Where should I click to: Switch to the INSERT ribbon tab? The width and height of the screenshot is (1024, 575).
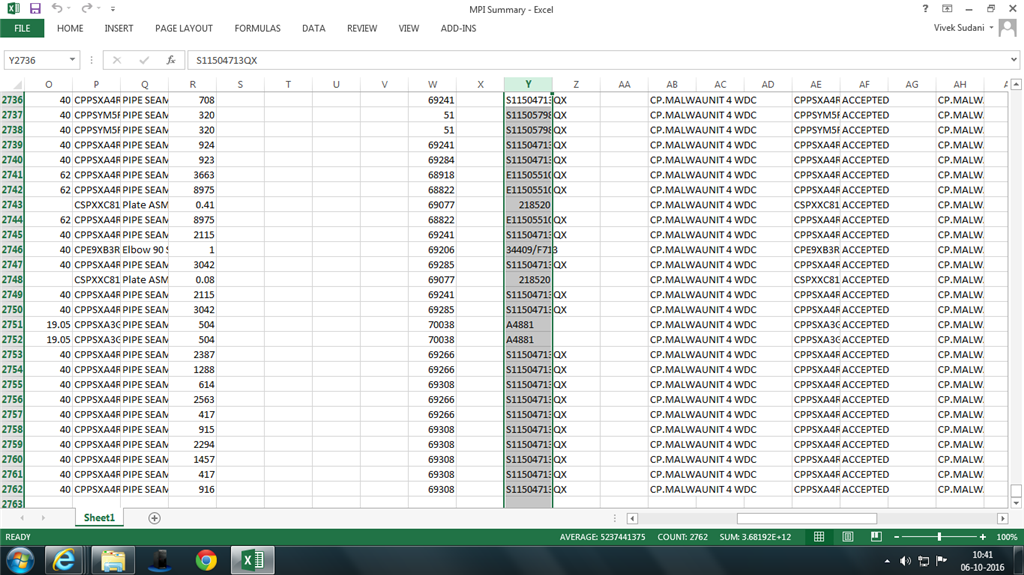click(x=119, y=28)
